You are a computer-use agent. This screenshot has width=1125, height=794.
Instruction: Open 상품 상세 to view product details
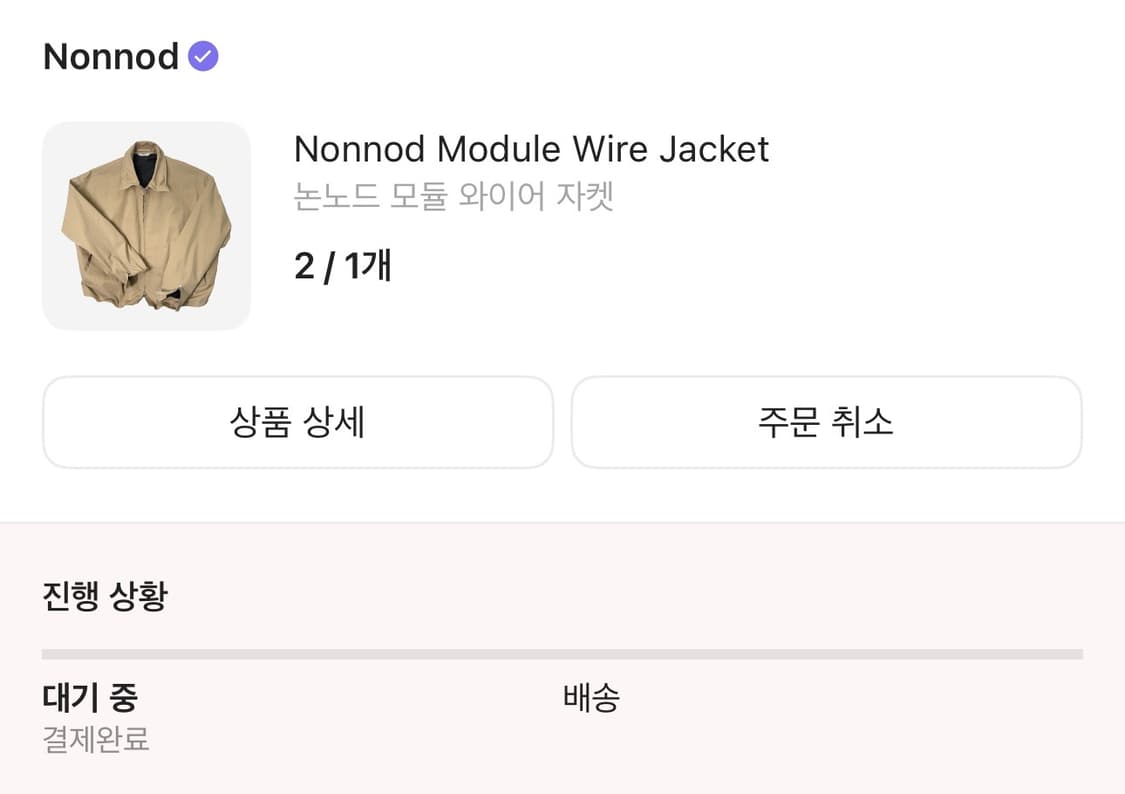297,423
